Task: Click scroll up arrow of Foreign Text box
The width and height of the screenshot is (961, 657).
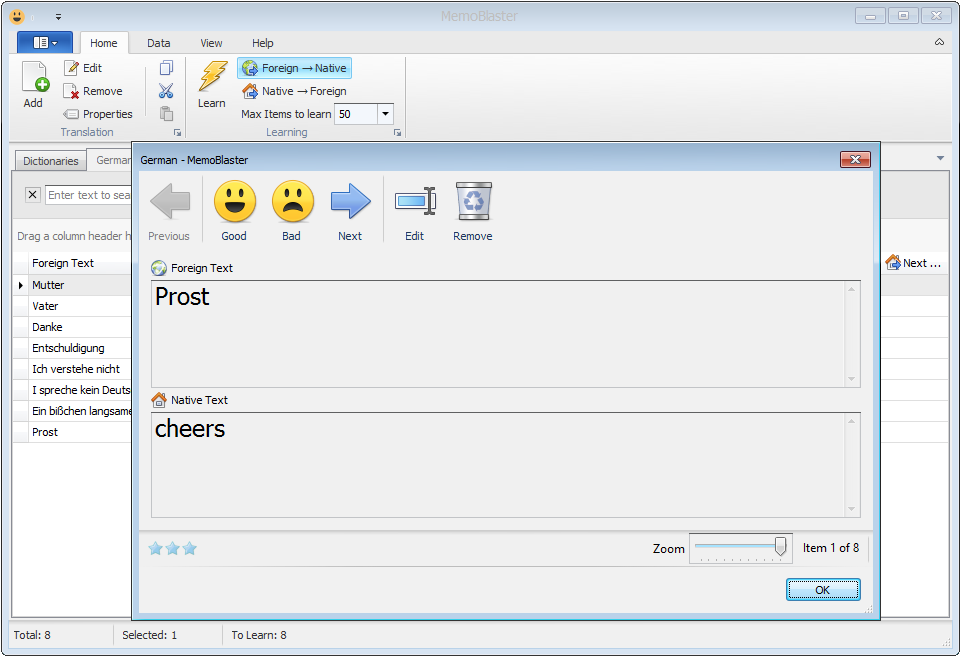Action: [x=851, y=289]
